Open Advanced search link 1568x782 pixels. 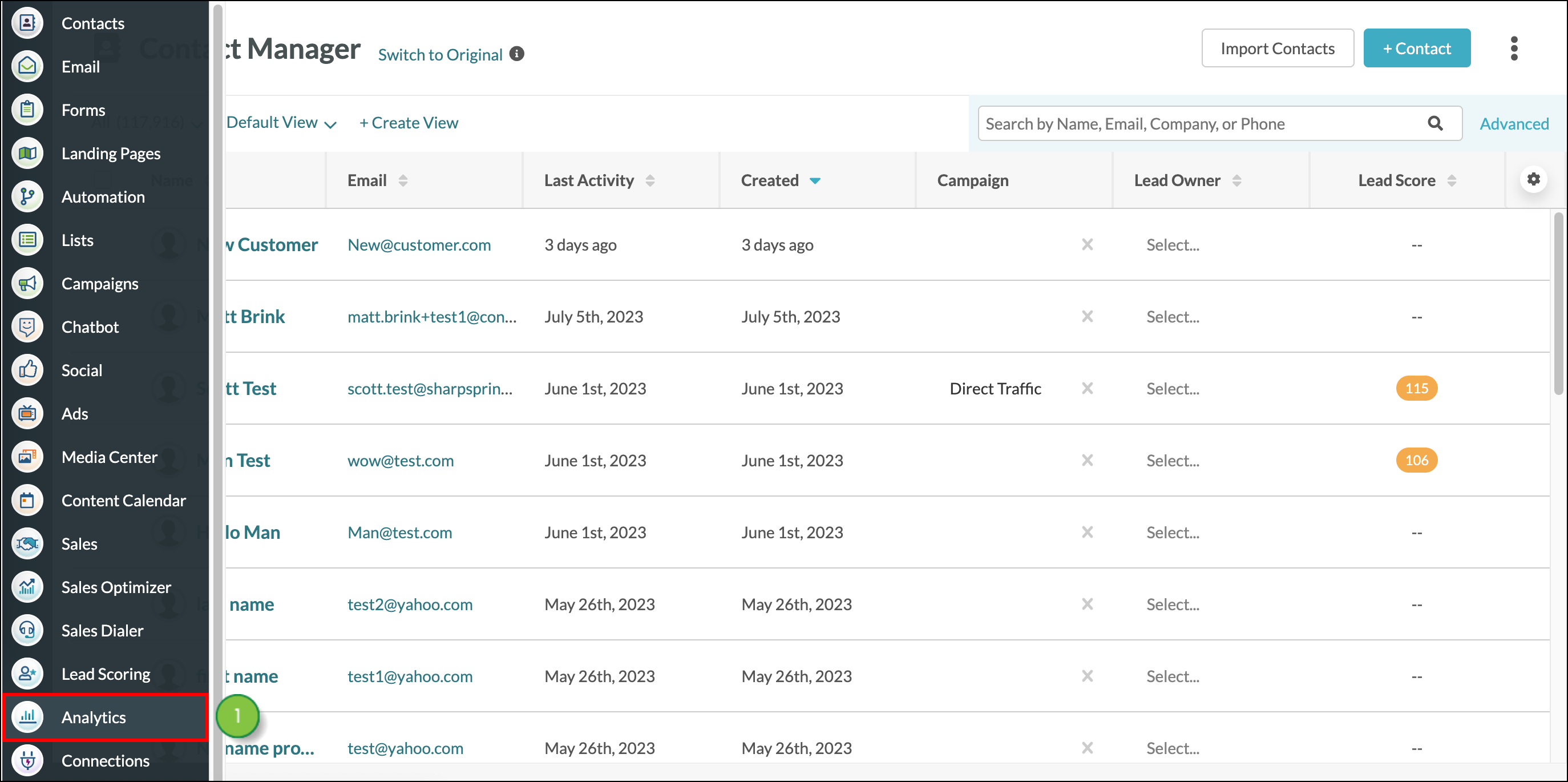(x=1514, y=124)
